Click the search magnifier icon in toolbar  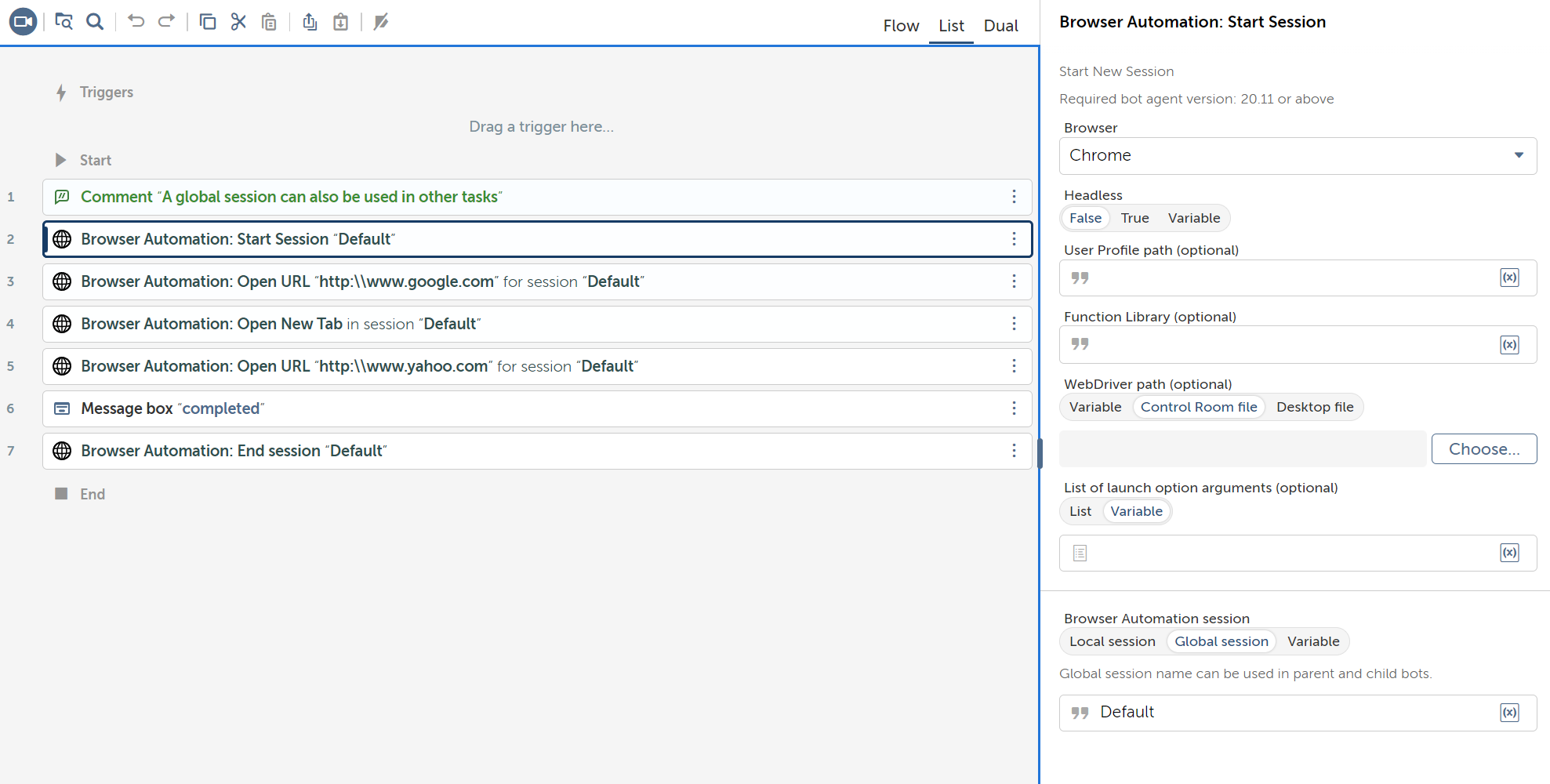point(95,22)
